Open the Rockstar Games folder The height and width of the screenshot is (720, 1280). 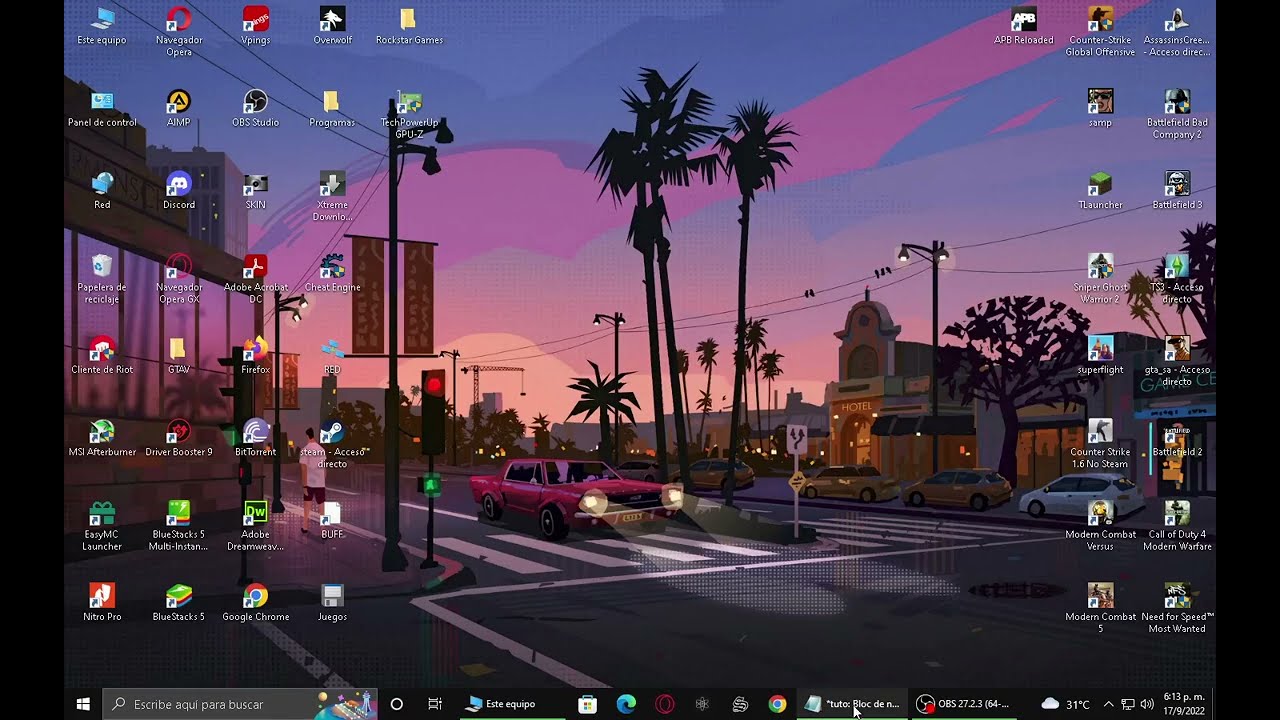point(409,26)
